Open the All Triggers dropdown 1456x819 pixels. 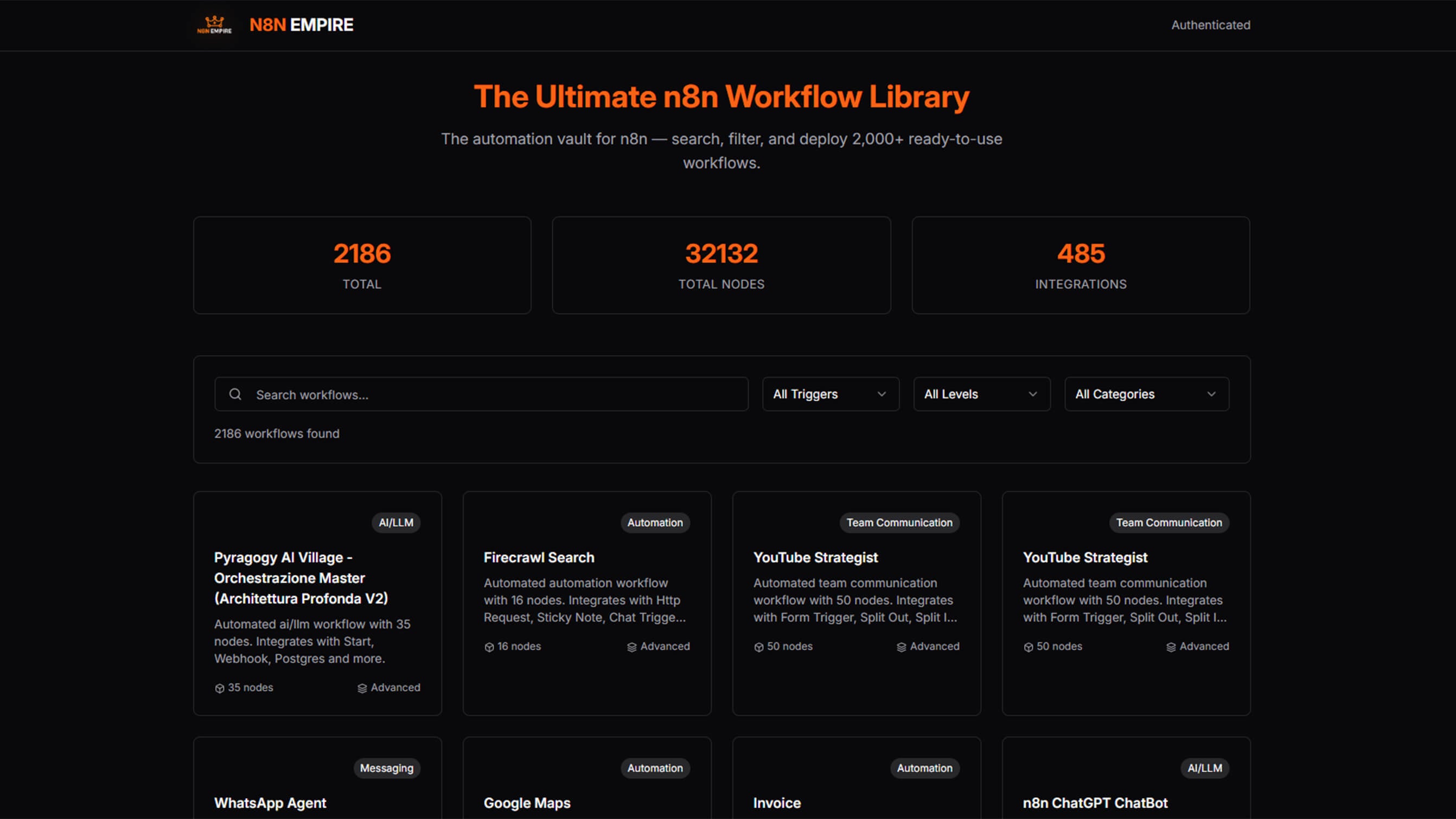[x=830, y=394]
